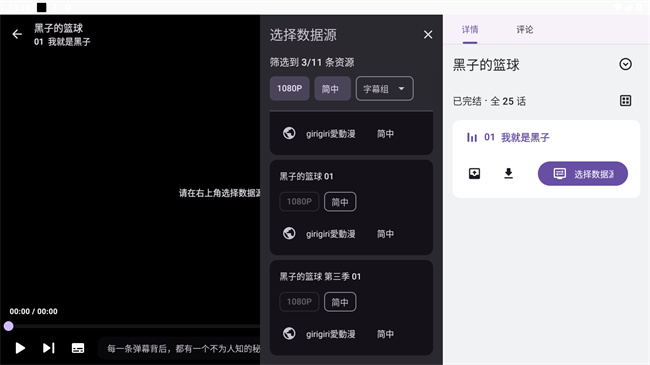The image size is (650, 365).
Task: Click the save to cache icon
Action: pyautogui.click(x=475, y=173)
